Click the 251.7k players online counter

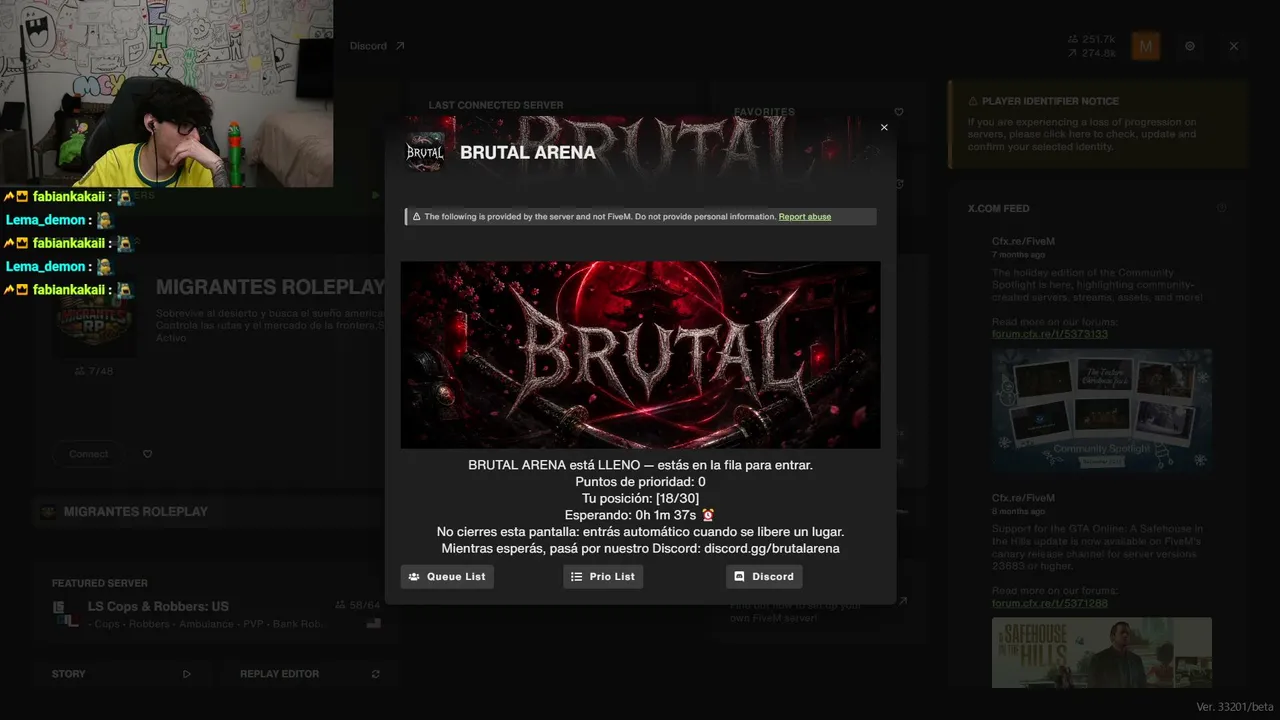pyautogui.click(x=1092, y=40)
